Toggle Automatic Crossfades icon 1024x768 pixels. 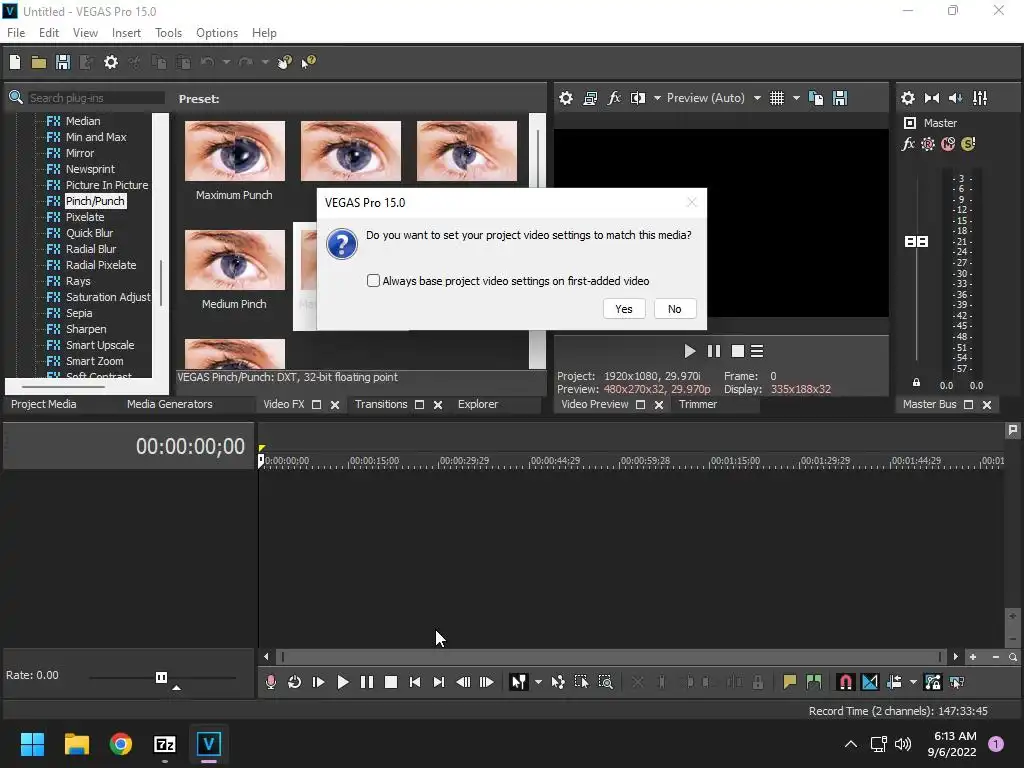870,682
